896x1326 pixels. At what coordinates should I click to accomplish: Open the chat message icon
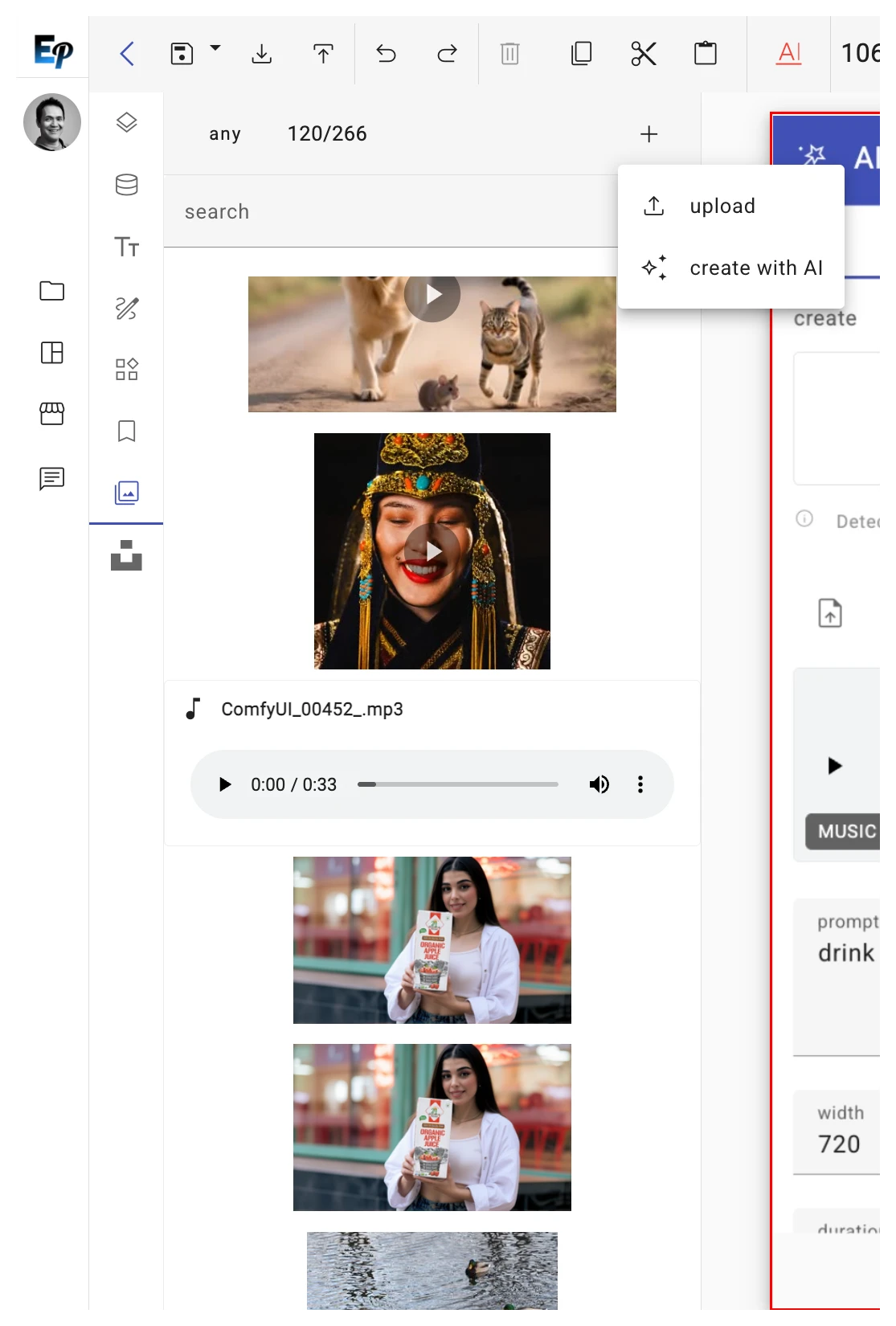52,478
